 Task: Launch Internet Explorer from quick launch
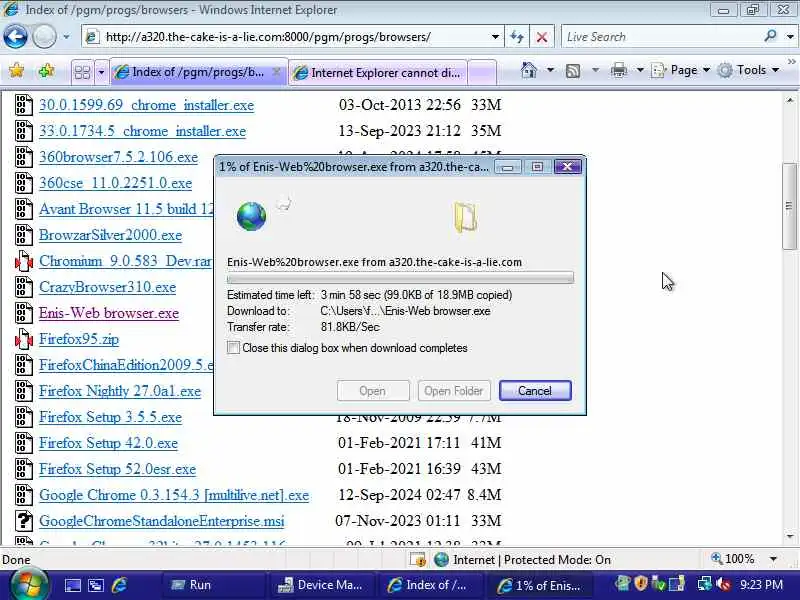pos(119,585)
